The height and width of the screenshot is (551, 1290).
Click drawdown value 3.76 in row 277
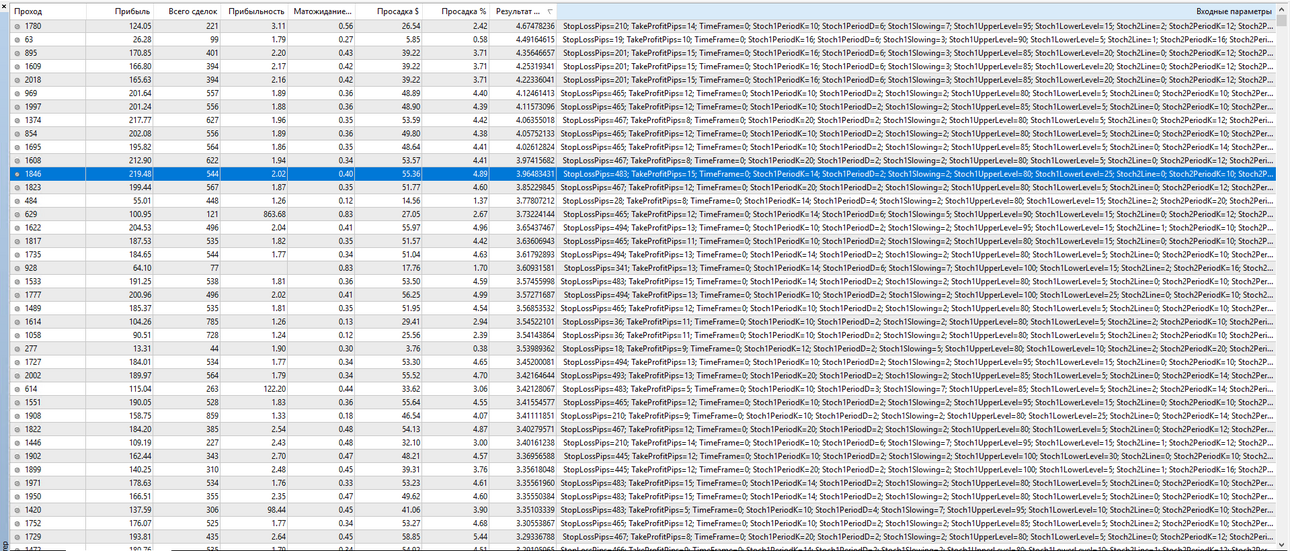pyautogui.click(x=411, y=349)
